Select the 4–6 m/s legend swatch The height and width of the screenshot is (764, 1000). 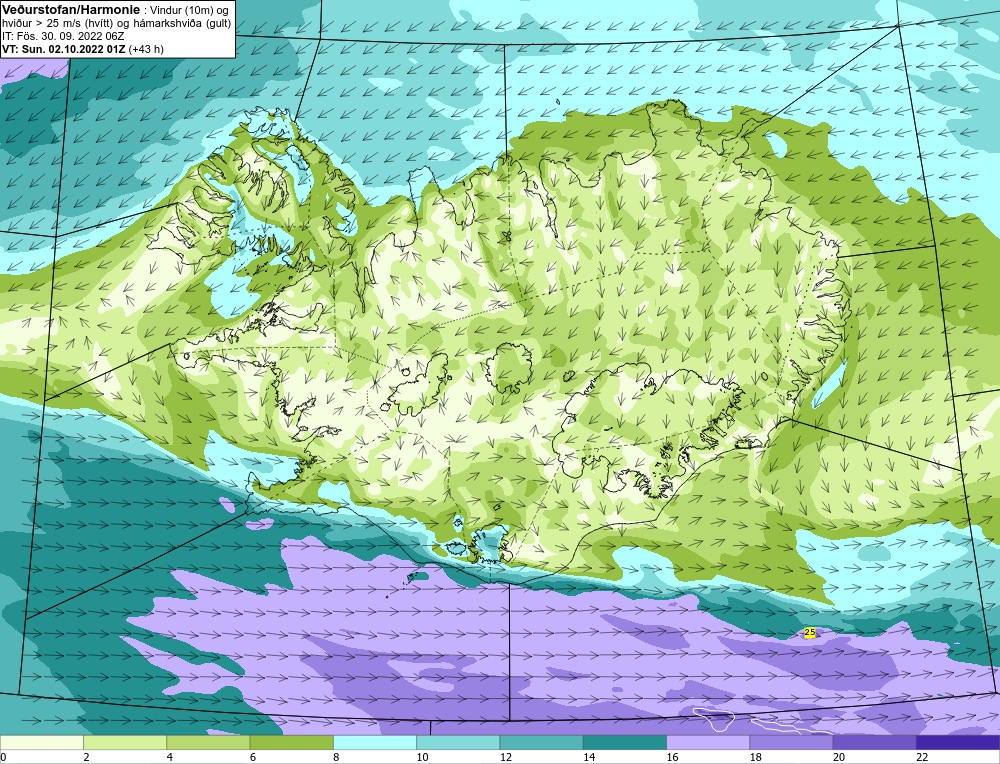point(208,742)
